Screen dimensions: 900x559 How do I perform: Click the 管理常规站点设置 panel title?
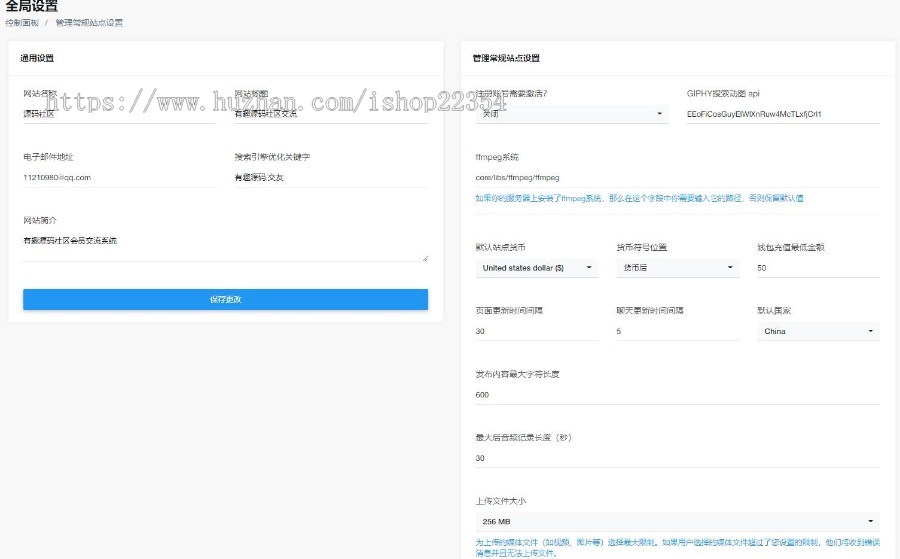click(x=506, y=58)
